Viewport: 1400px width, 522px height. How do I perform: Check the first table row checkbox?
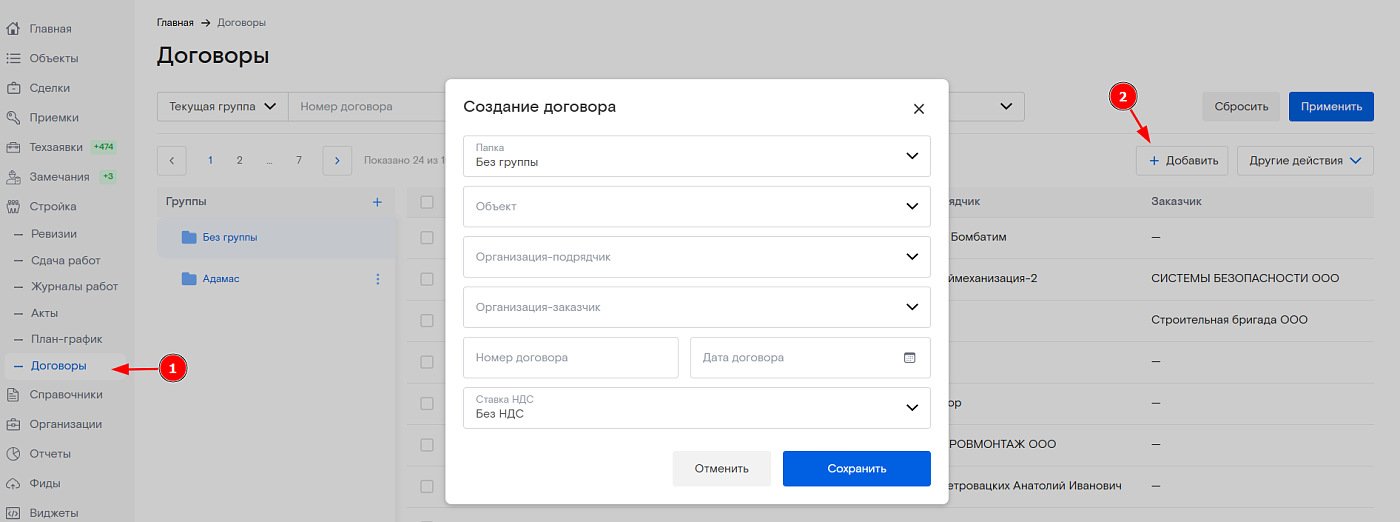[427, 238]
